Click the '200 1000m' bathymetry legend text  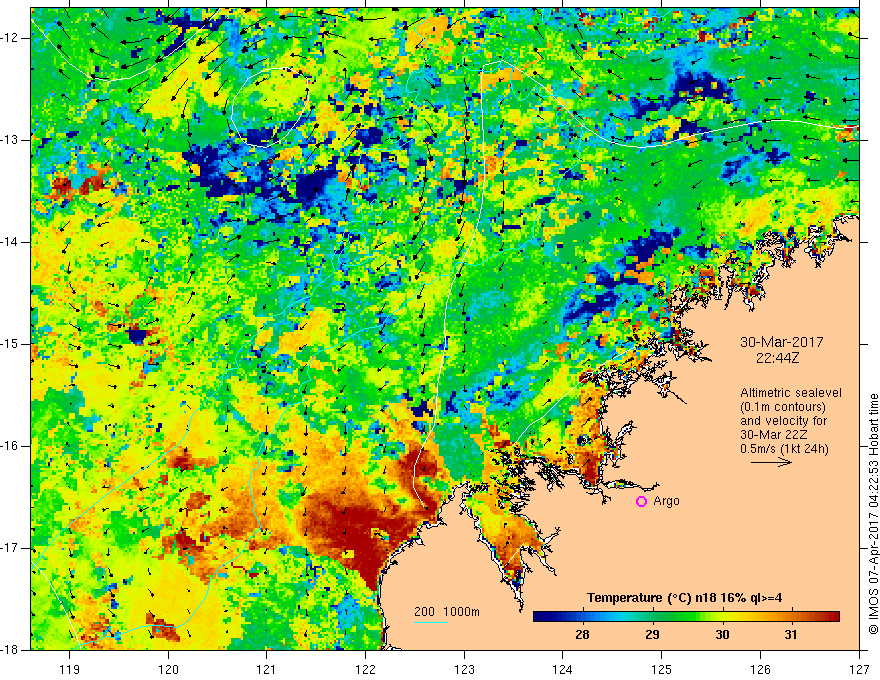tap(447, 612)
